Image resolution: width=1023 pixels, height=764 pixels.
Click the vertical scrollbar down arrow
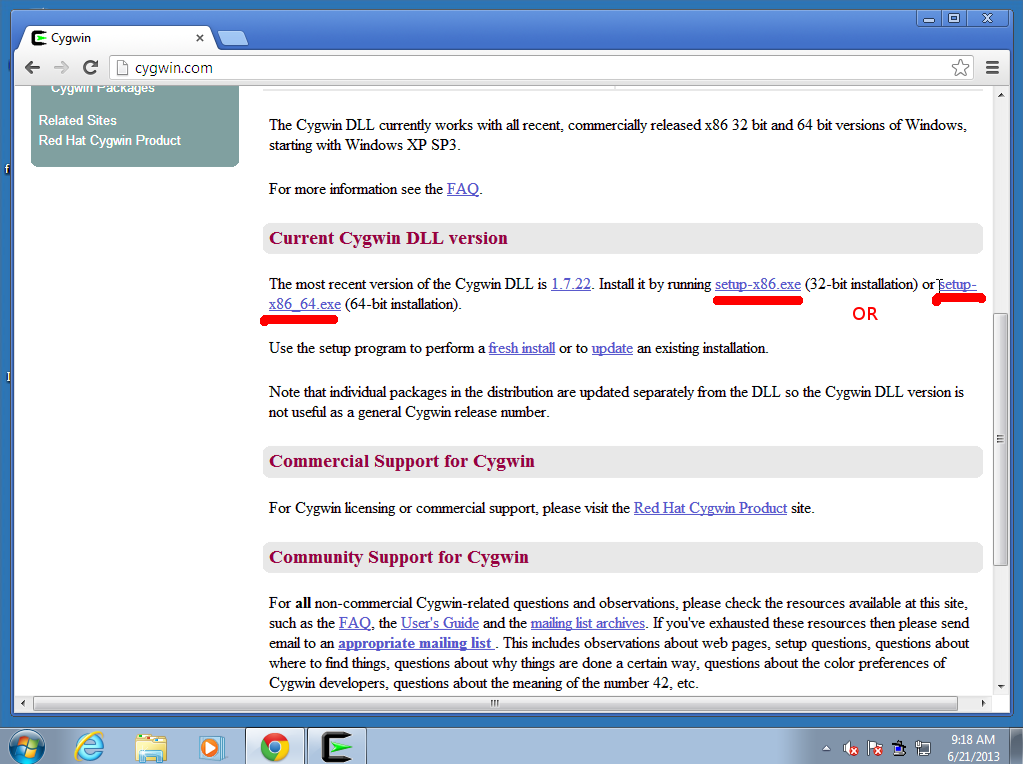click(1001, 686)
